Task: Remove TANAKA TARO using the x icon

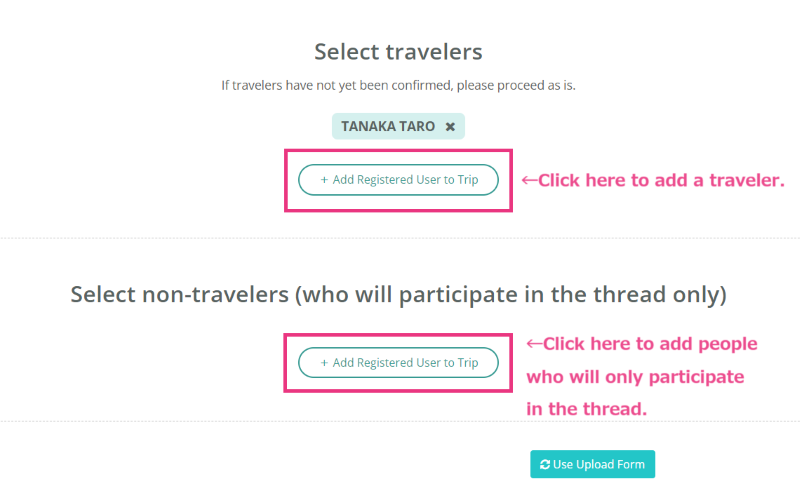Action: click(x=450, y=127)
